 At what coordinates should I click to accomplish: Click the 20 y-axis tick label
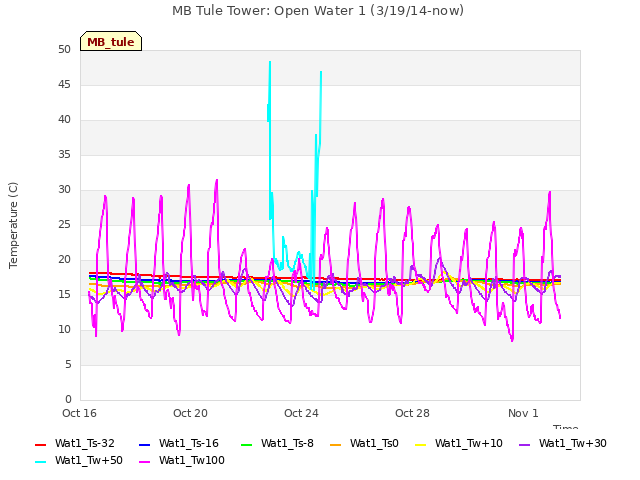click(x=64, y=260)
